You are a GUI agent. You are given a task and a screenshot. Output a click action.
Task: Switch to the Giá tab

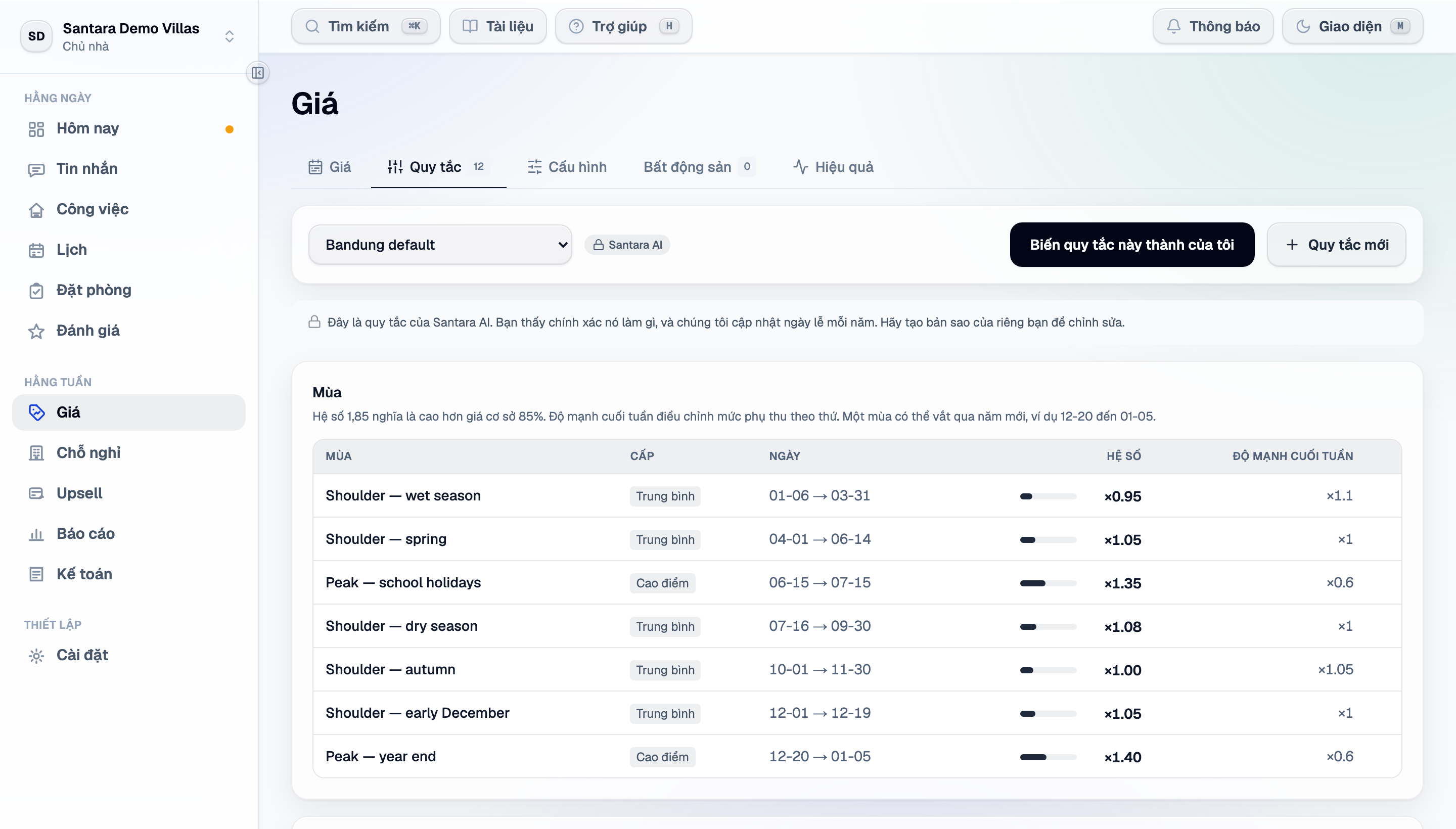[x=330, y=167]
